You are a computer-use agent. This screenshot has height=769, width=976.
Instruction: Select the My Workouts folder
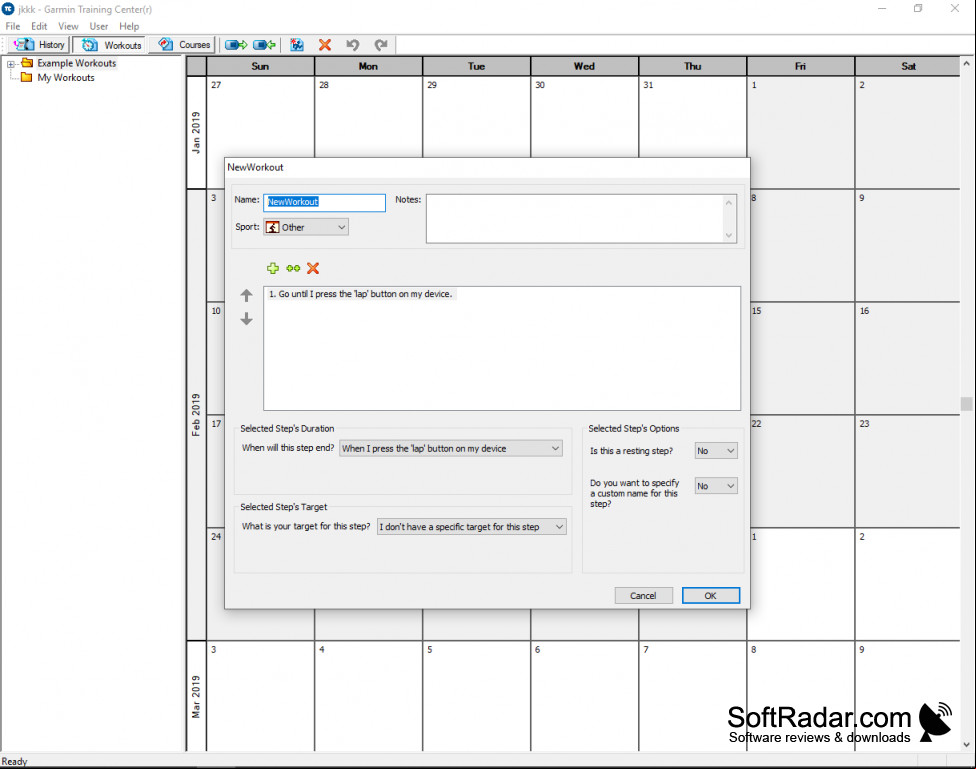tap(65, 77)
